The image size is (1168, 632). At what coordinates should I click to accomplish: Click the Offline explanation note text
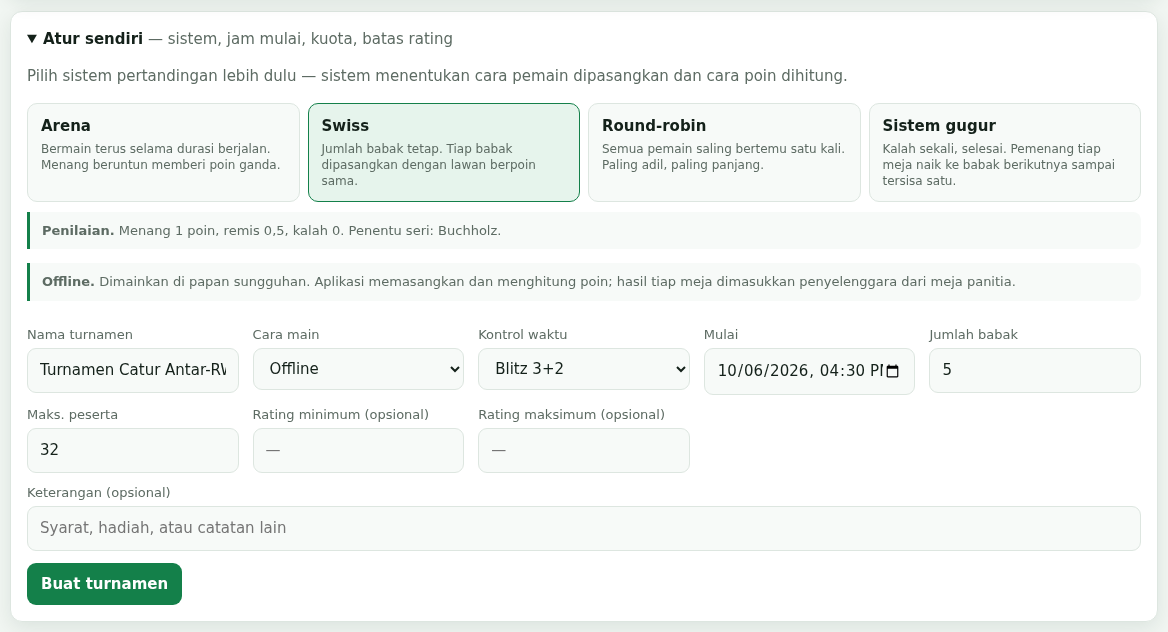(x=528, y=282)
